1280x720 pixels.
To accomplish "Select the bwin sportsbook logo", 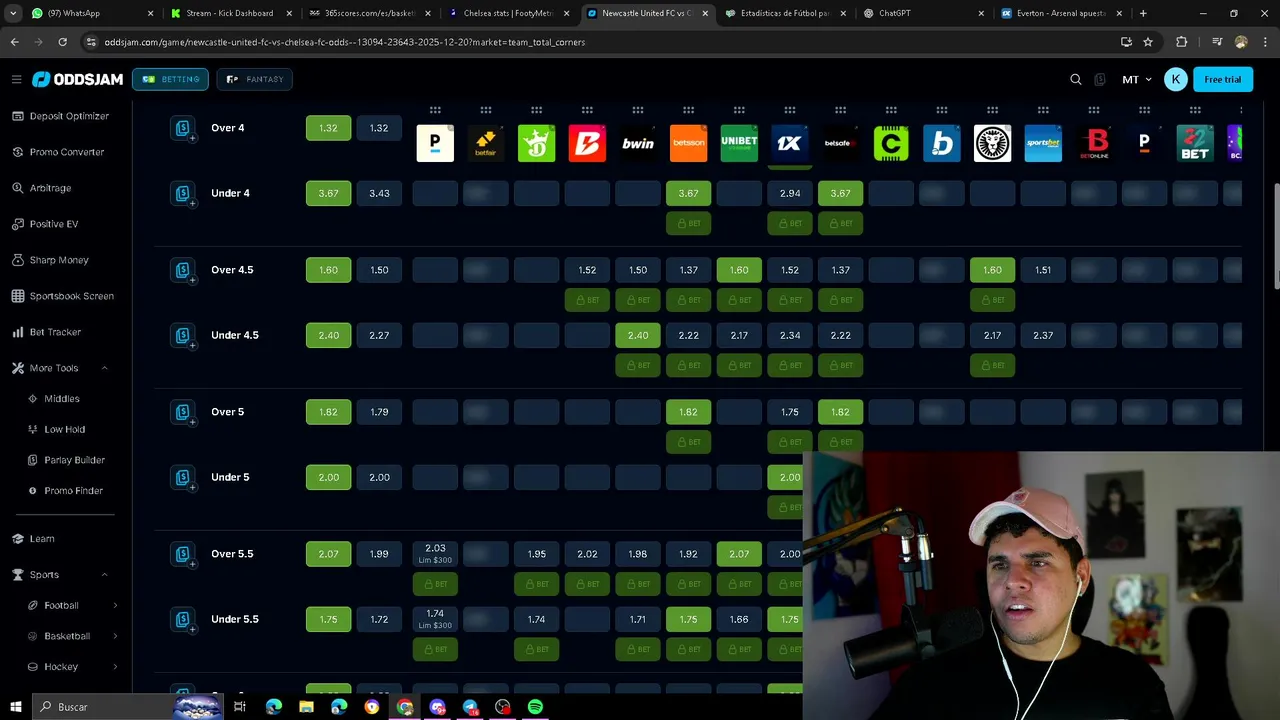I will [638, 143].
